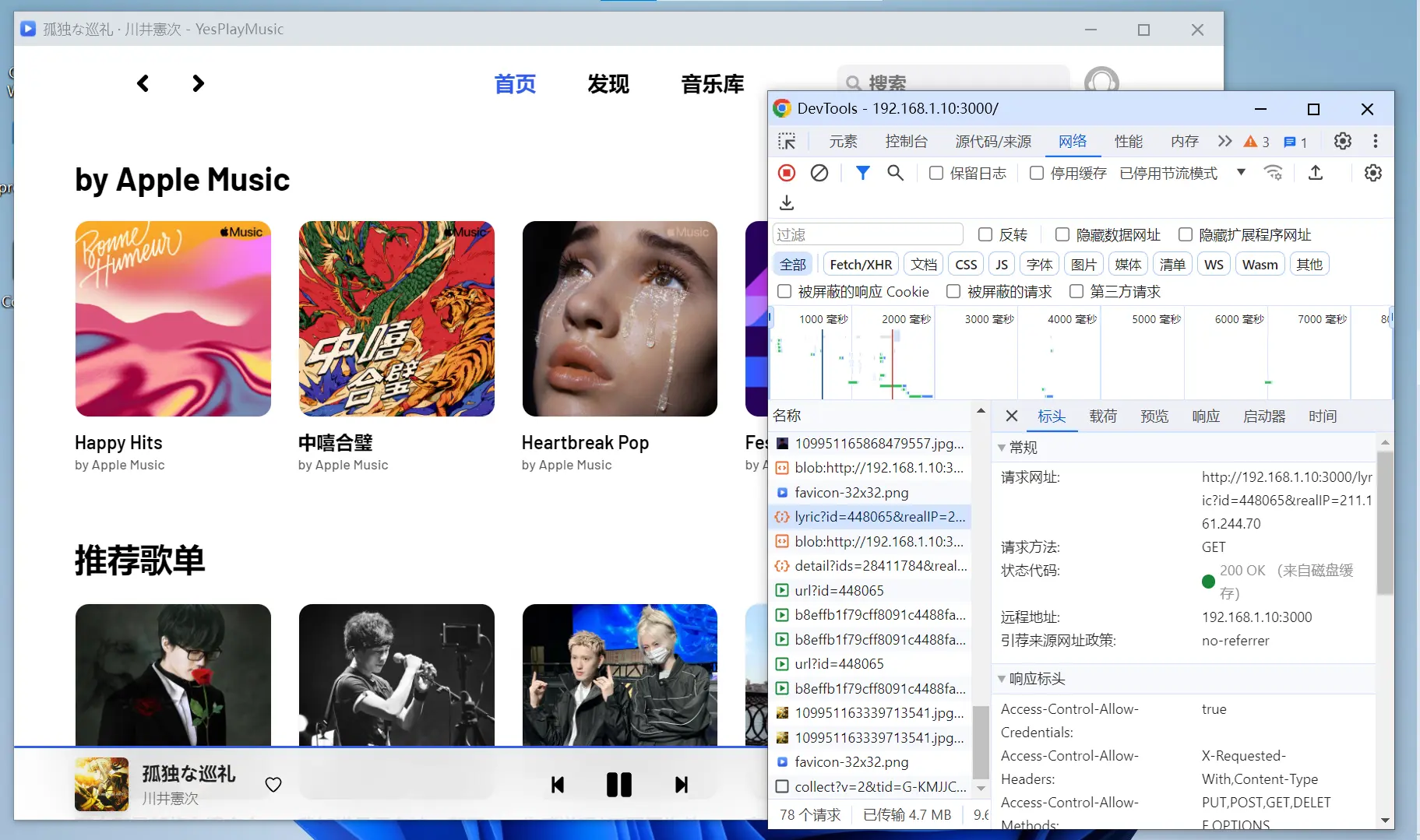
Task: Show the 1 issue message indicator
Action: coord(1295,142)
